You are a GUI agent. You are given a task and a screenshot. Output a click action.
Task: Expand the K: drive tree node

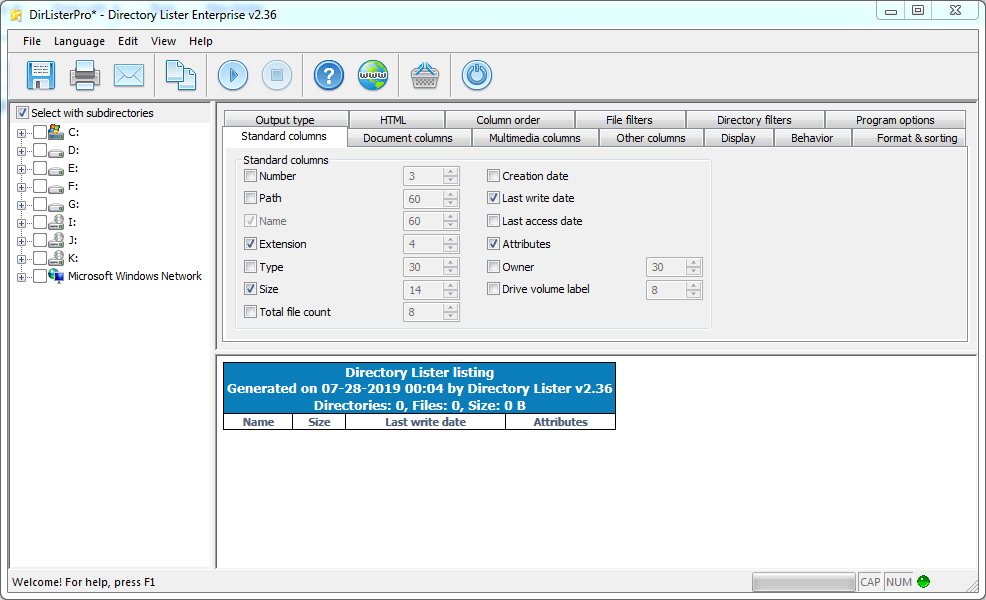click(x=21, y=259)
